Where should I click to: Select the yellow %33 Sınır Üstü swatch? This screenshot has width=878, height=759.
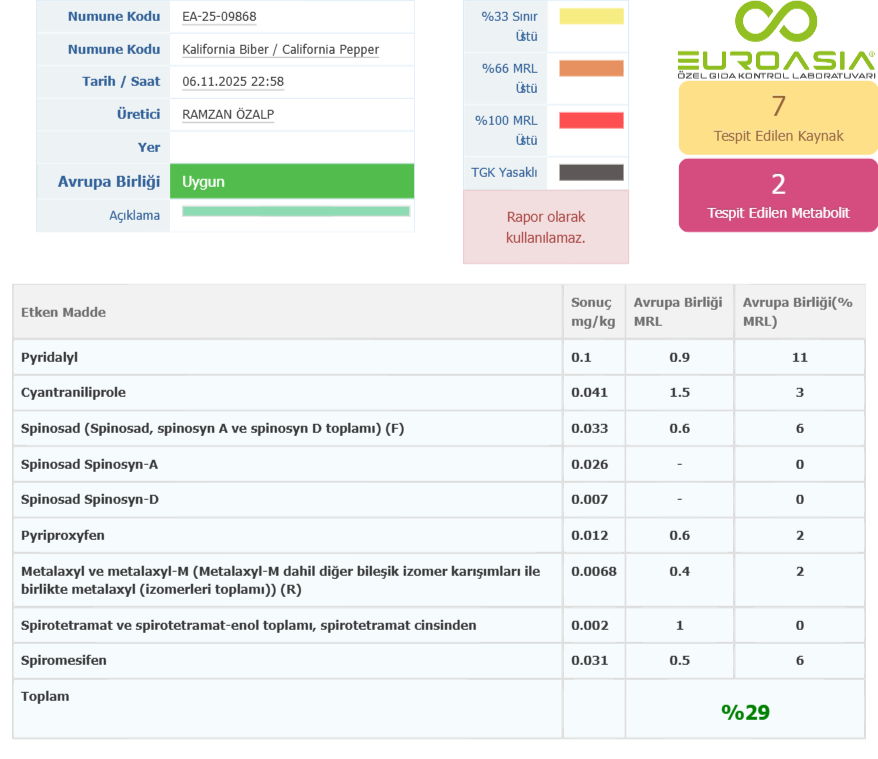591,17
